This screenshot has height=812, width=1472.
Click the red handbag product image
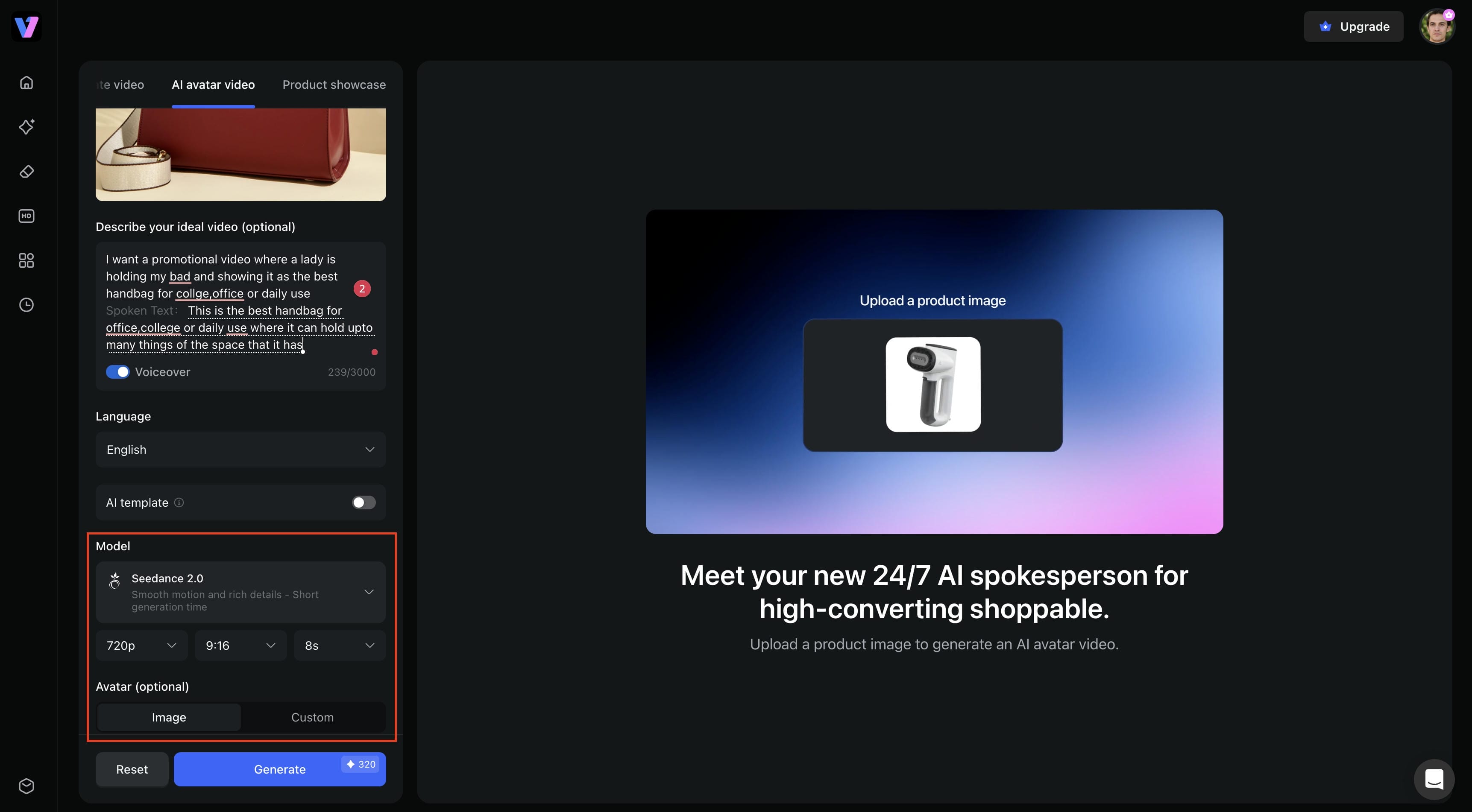[x=240, y=154]
